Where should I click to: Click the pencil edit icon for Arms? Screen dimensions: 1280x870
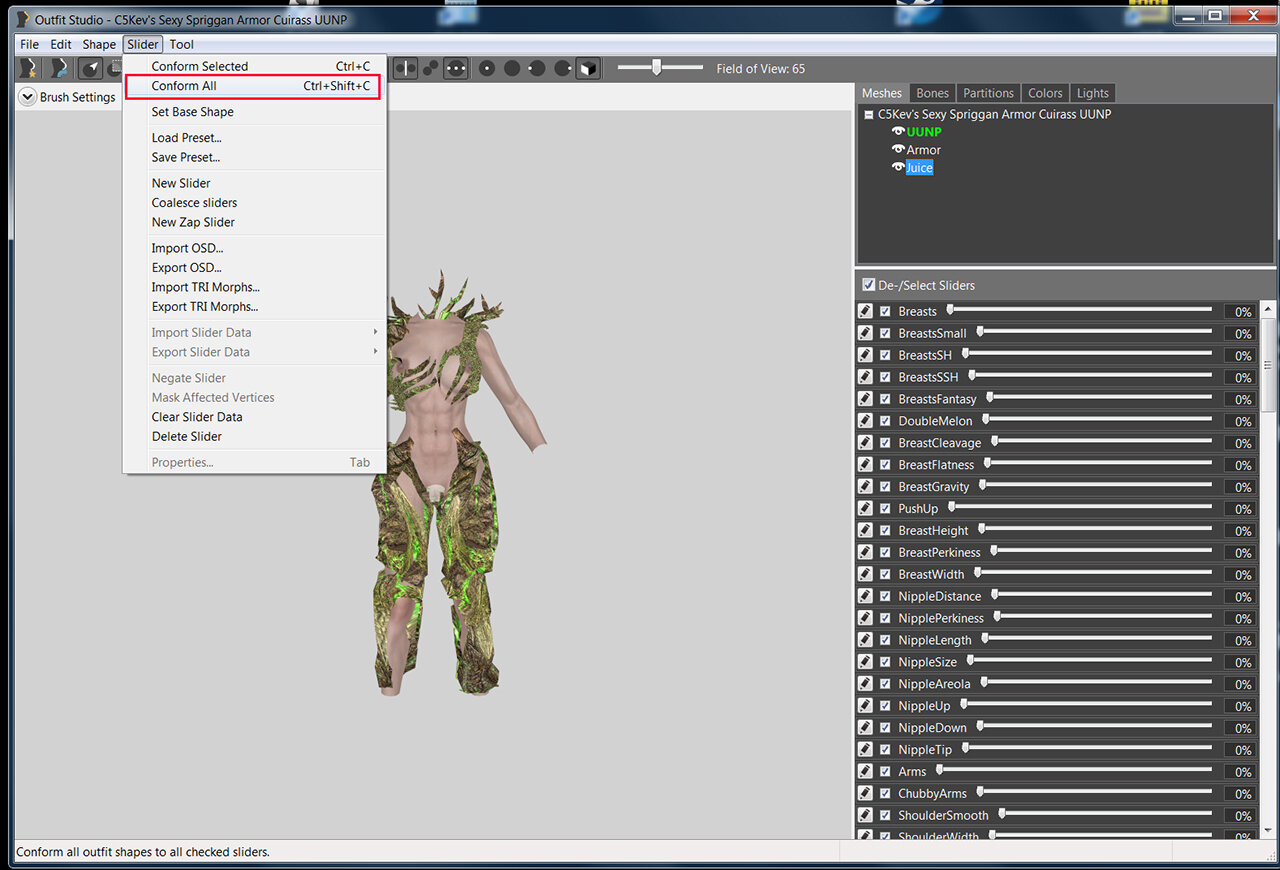866,772
